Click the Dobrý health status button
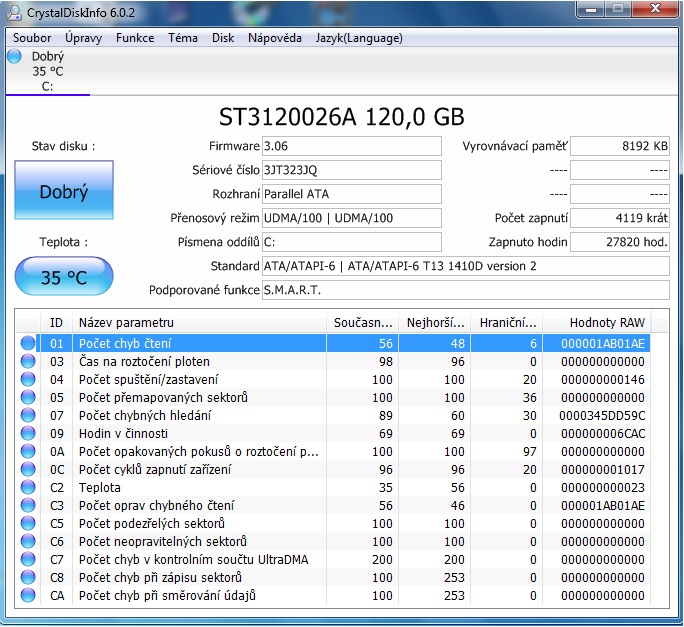The image size is (684, 627). (x=64, y=190)
